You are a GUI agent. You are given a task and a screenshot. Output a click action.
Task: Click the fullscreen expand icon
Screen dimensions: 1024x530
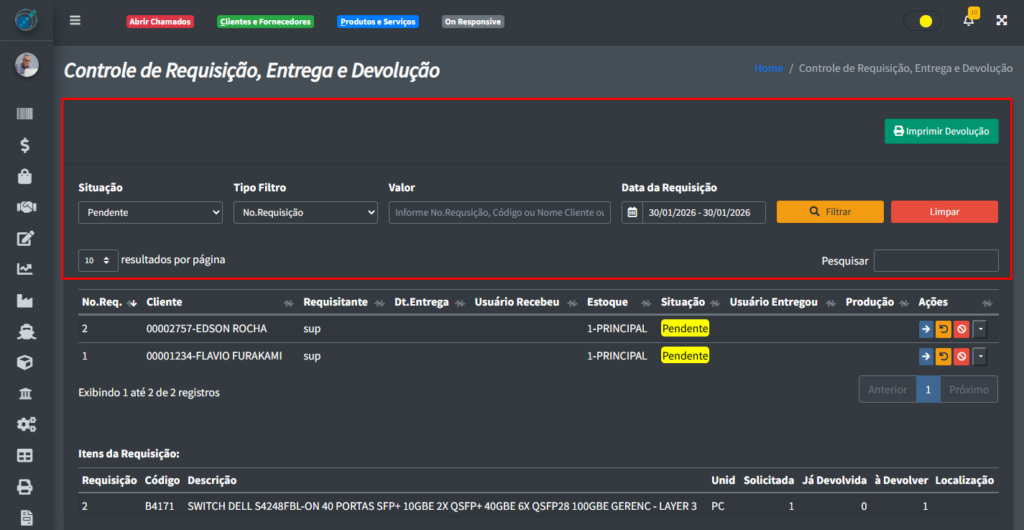pos(1001,21)
